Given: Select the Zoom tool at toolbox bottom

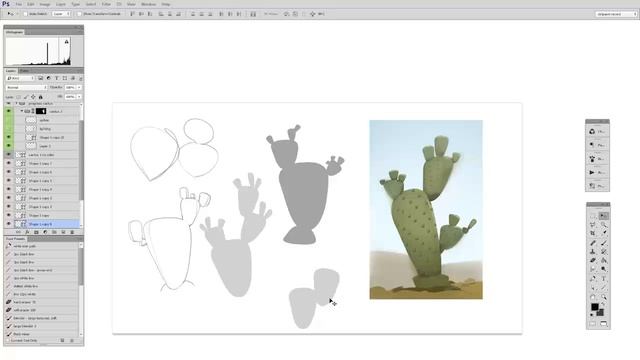Looking at the screenshot, I should pyautogui.click(x=603, y=297).
